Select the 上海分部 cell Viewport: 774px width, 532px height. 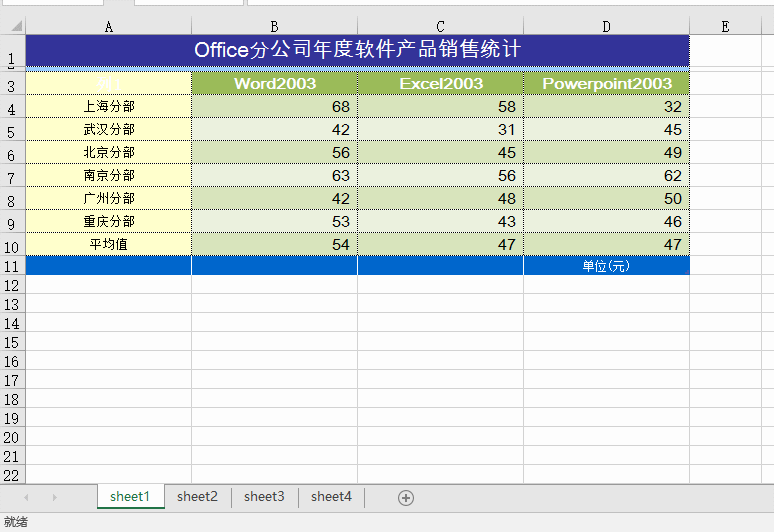[109, 106]
